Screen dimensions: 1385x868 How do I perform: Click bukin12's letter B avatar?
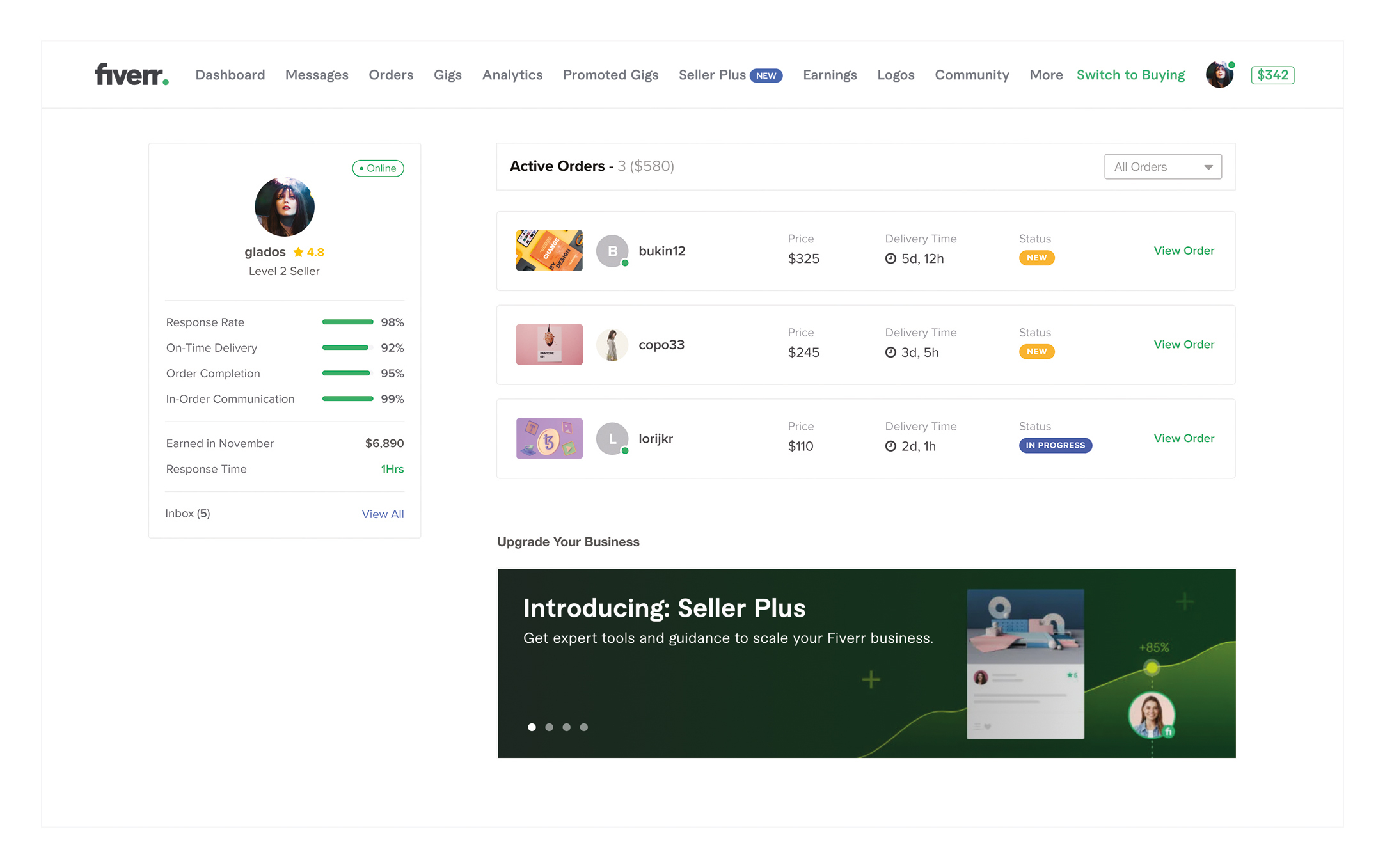tap(612, 251)
